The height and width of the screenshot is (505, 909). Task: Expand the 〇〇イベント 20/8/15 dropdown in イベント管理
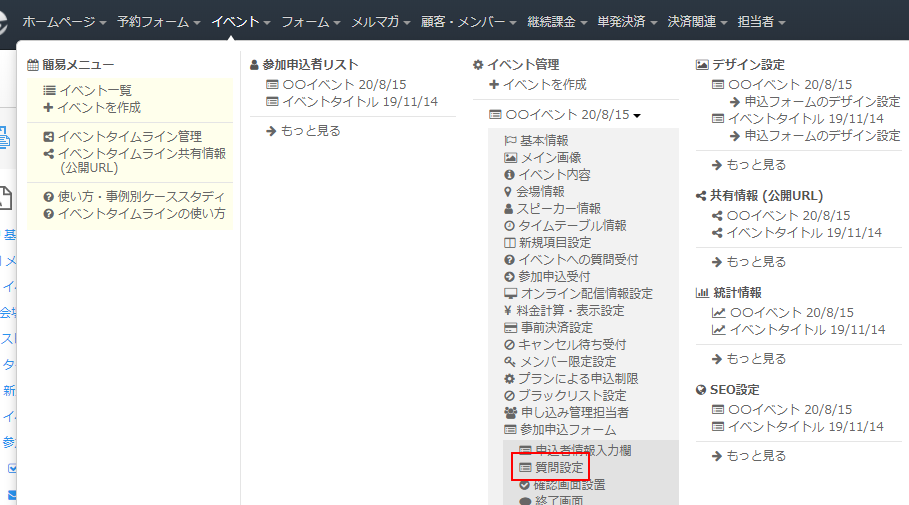tap(566, 115)
